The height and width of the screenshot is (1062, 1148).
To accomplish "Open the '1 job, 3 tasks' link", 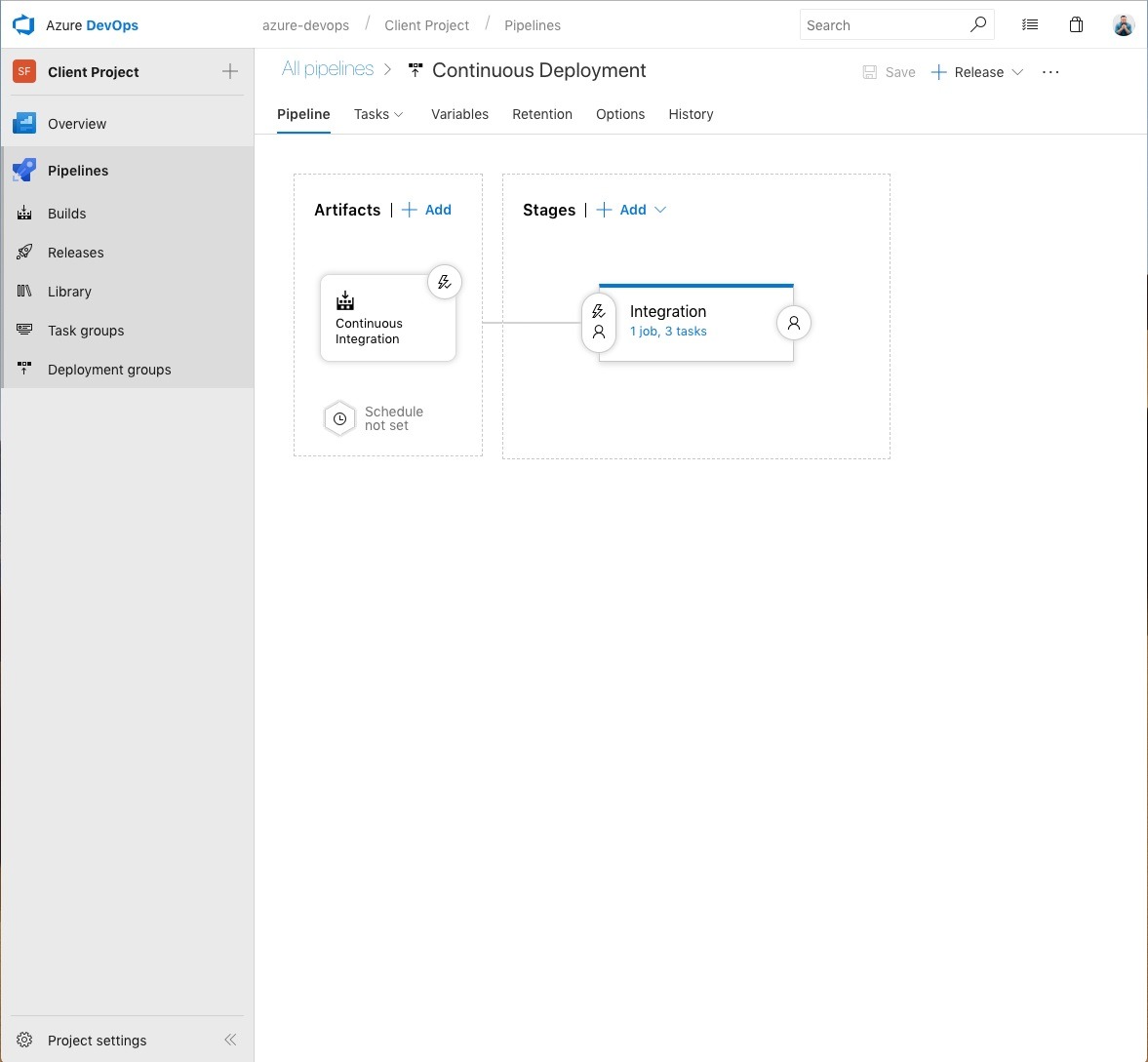I will (x=668, y=332).
